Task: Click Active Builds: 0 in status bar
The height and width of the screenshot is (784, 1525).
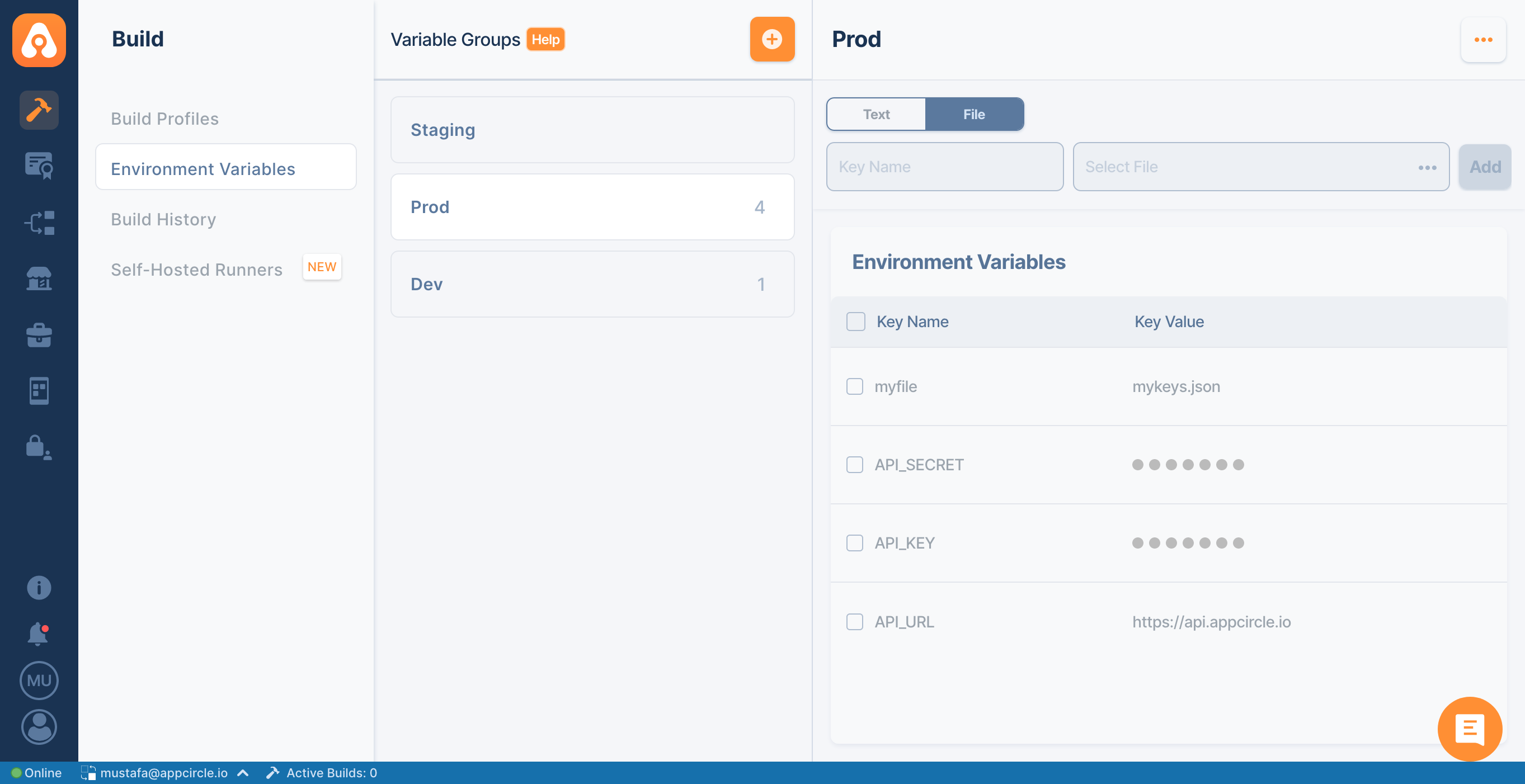Action: tap(332, 773)
